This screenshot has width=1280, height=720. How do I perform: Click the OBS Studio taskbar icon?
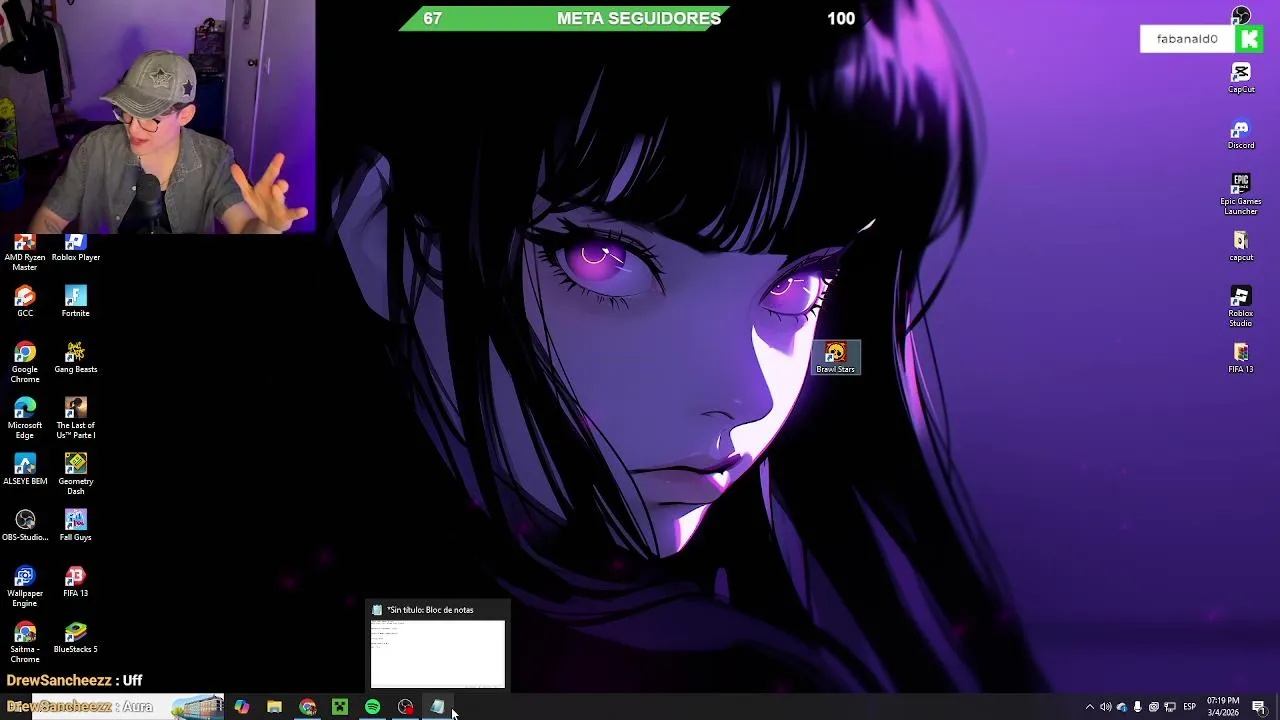coord(405,707)
